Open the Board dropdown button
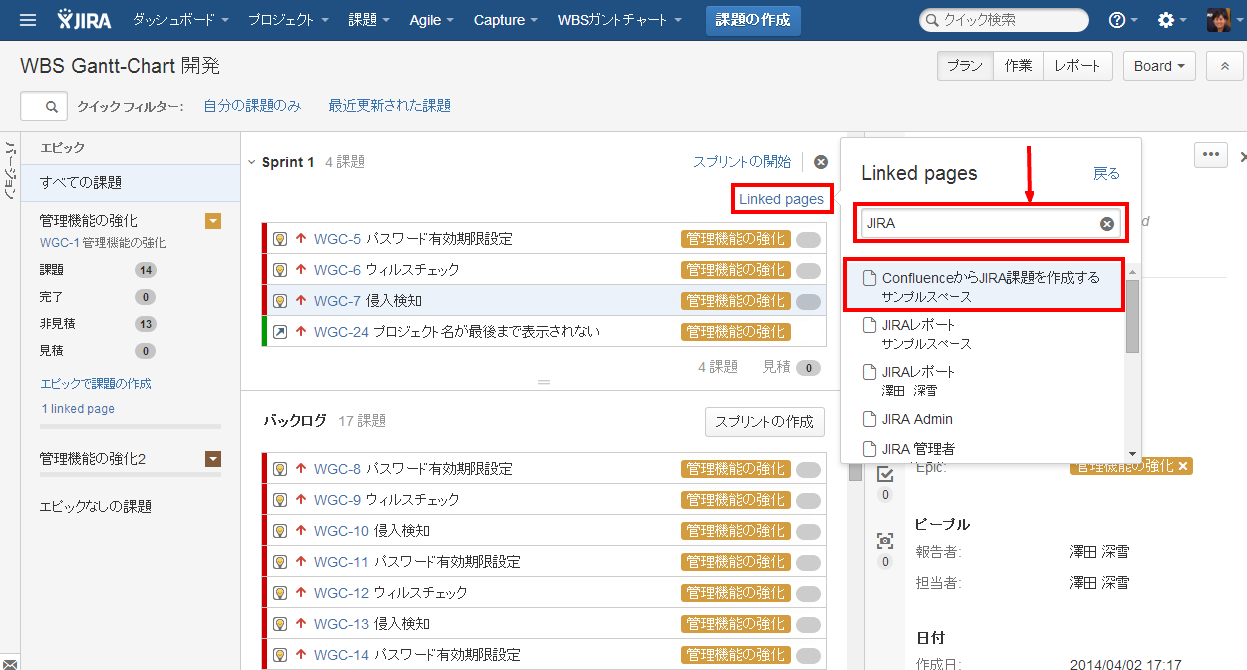 tap(1160, 66)
